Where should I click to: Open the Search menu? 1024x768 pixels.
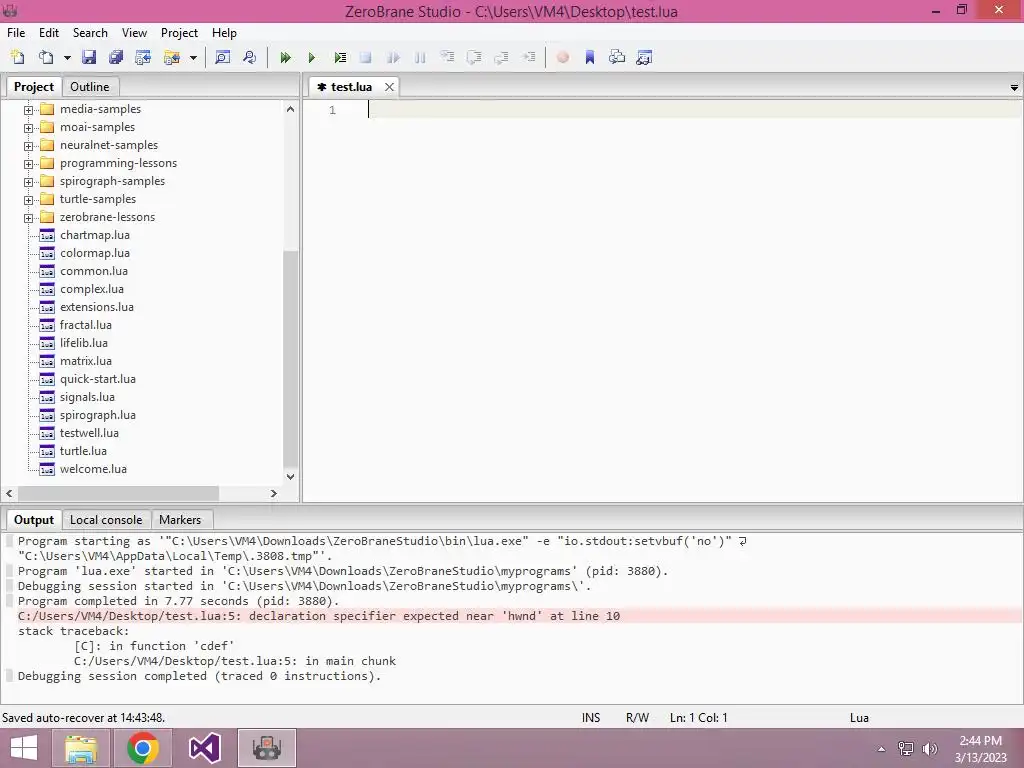(90, 33)
